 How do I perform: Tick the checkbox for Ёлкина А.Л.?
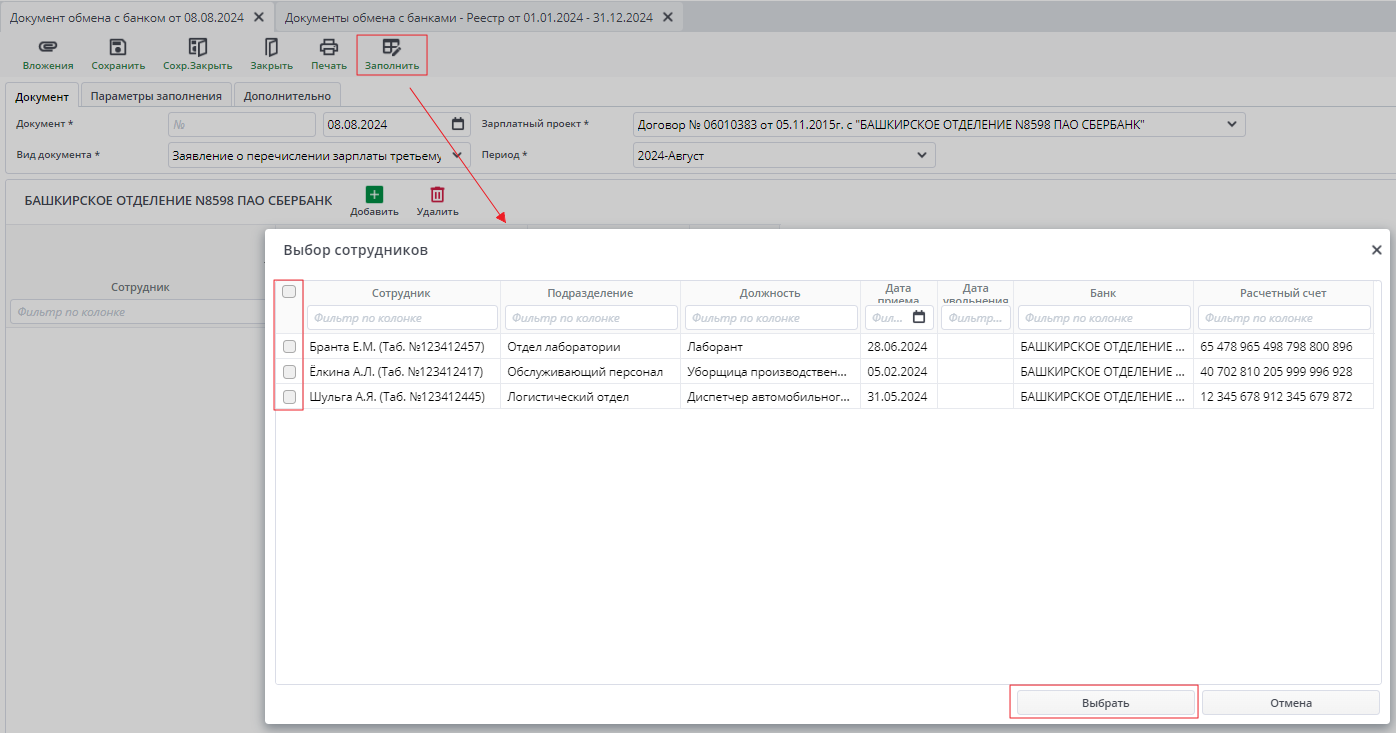coord(289,372)
